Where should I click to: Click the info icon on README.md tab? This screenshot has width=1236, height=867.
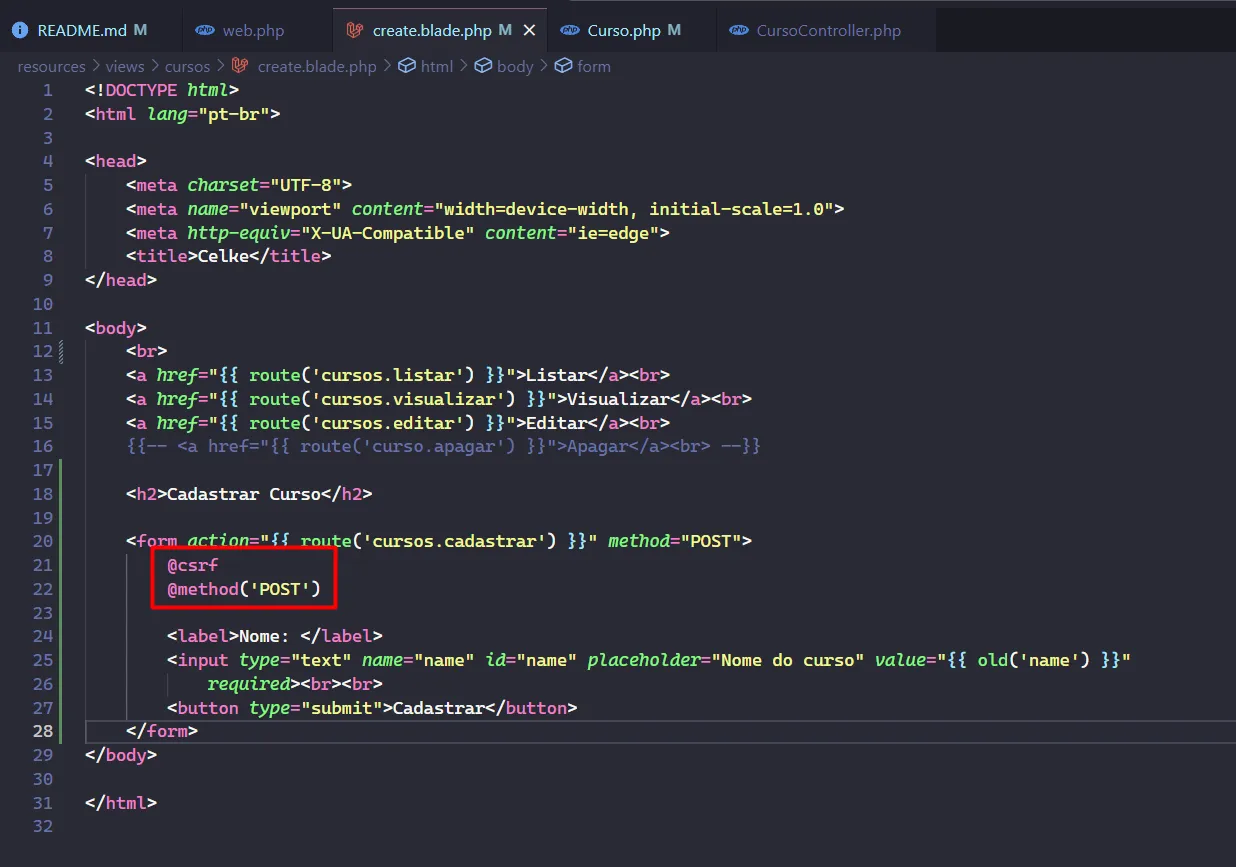click(x=20, y=30)
